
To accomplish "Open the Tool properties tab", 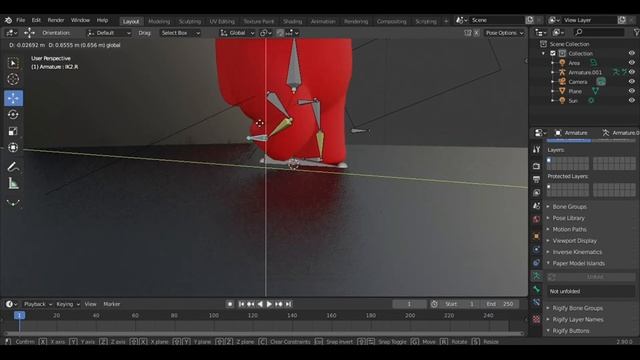I will [536, 150].
